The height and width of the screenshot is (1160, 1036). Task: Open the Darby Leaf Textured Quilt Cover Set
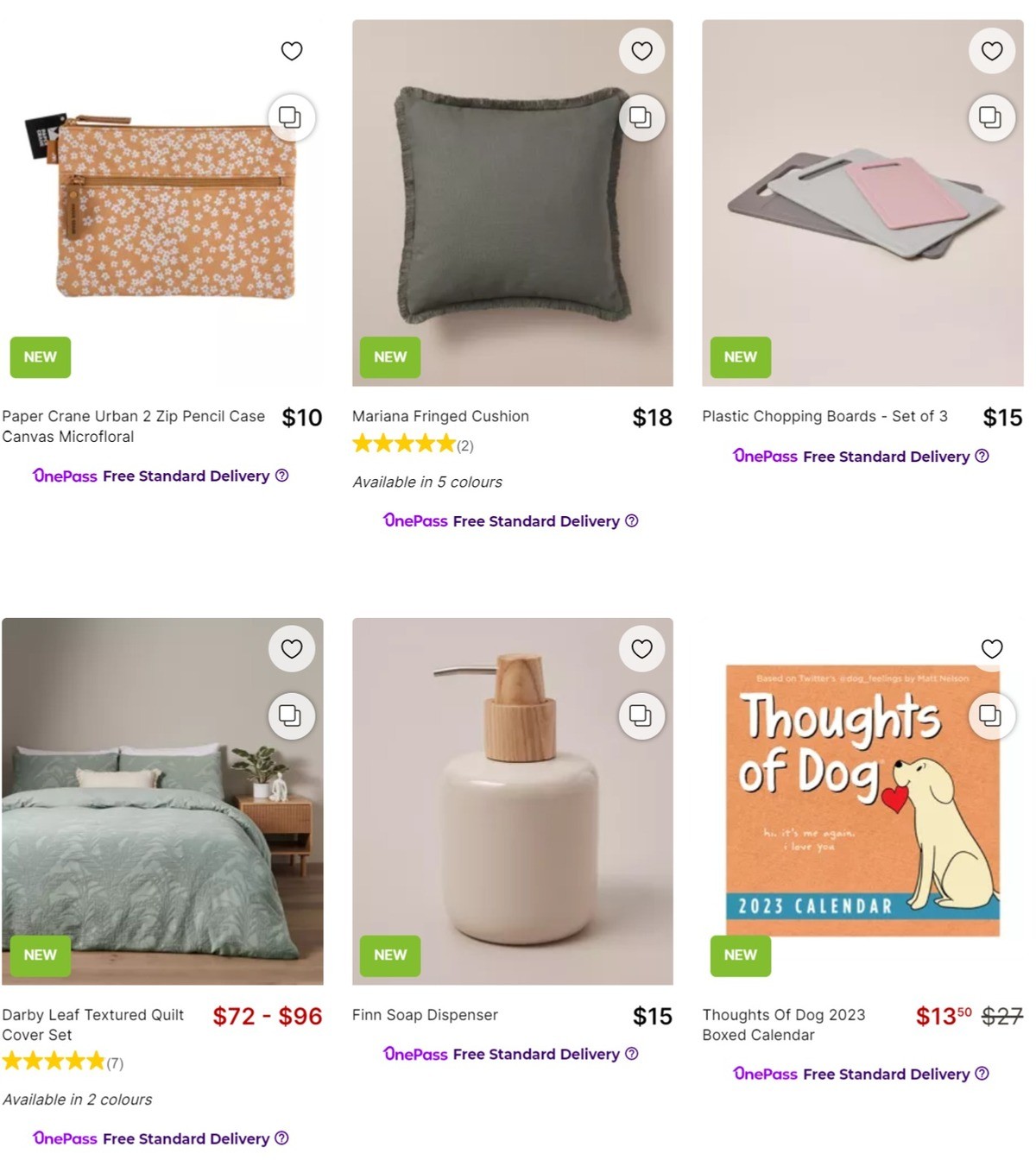pos(95,1024)
